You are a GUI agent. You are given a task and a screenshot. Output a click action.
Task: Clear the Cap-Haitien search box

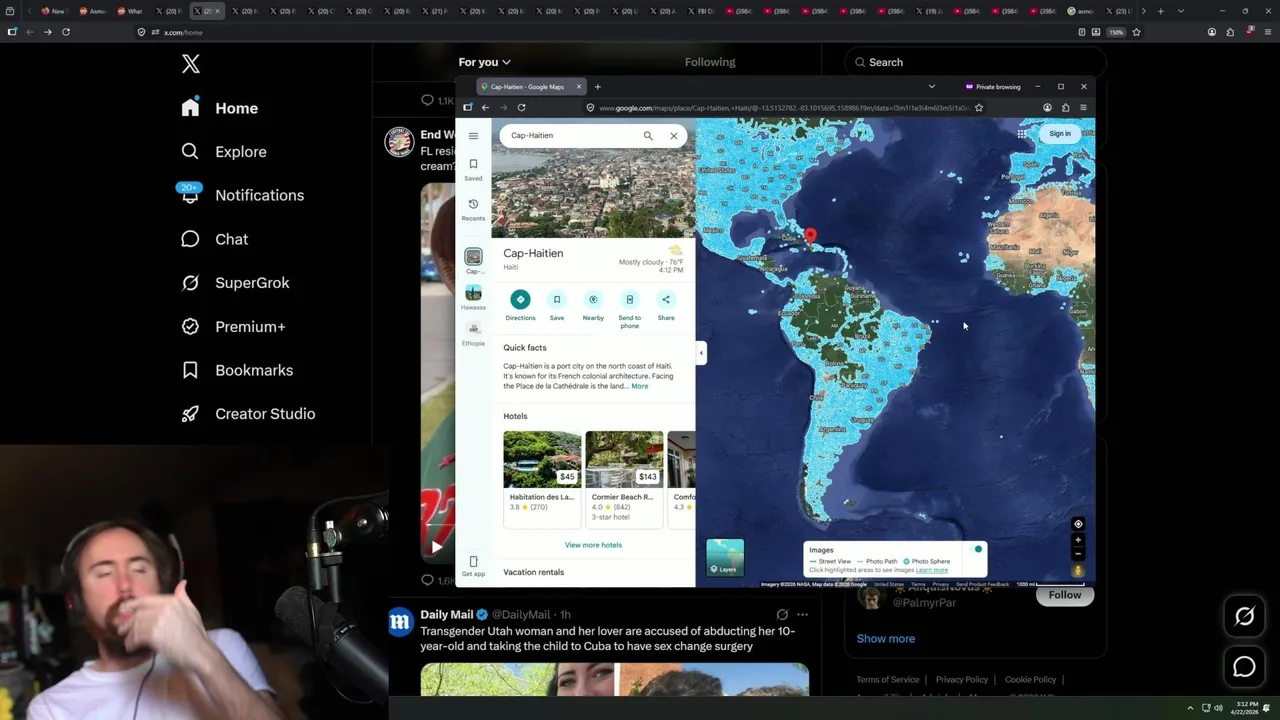(674, 136)
